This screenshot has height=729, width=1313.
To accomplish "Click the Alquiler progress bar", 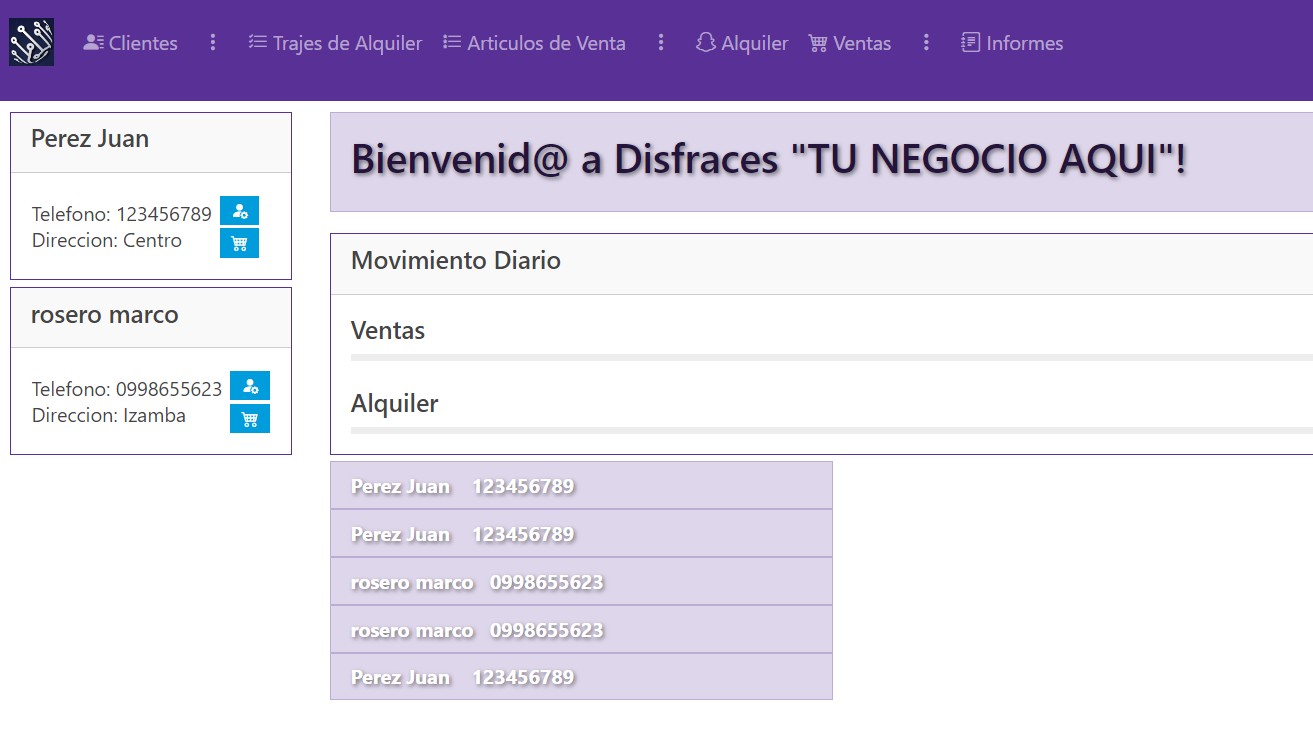I will 830,431.
